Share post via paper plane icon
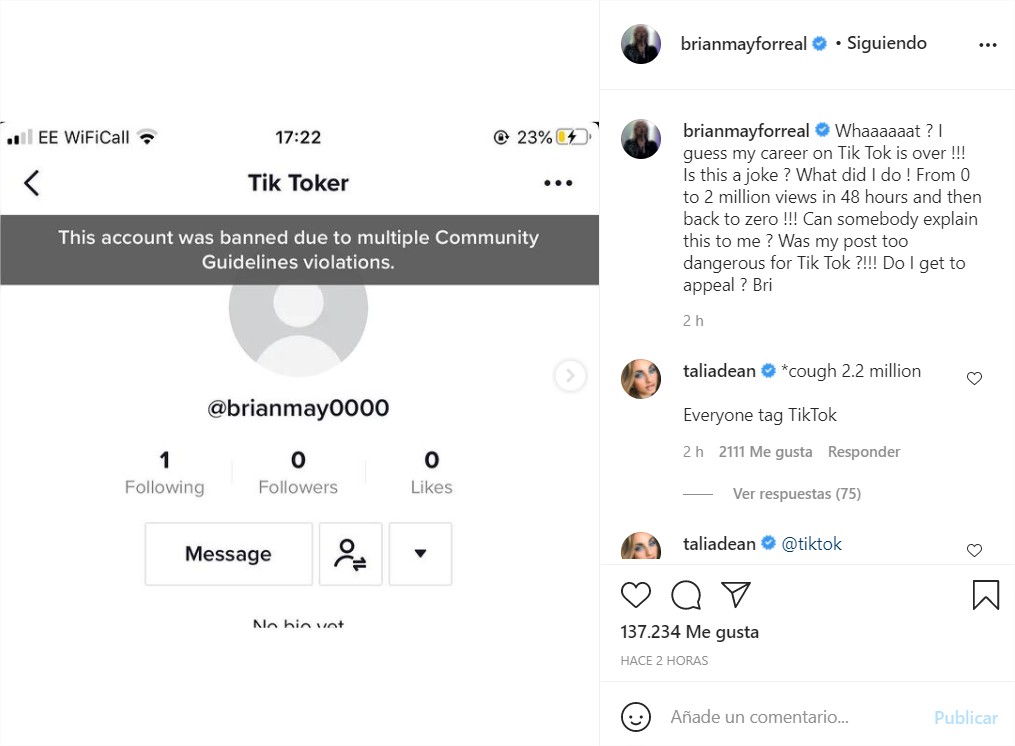Screen dimensions: 1015x746 pos(736,595)
